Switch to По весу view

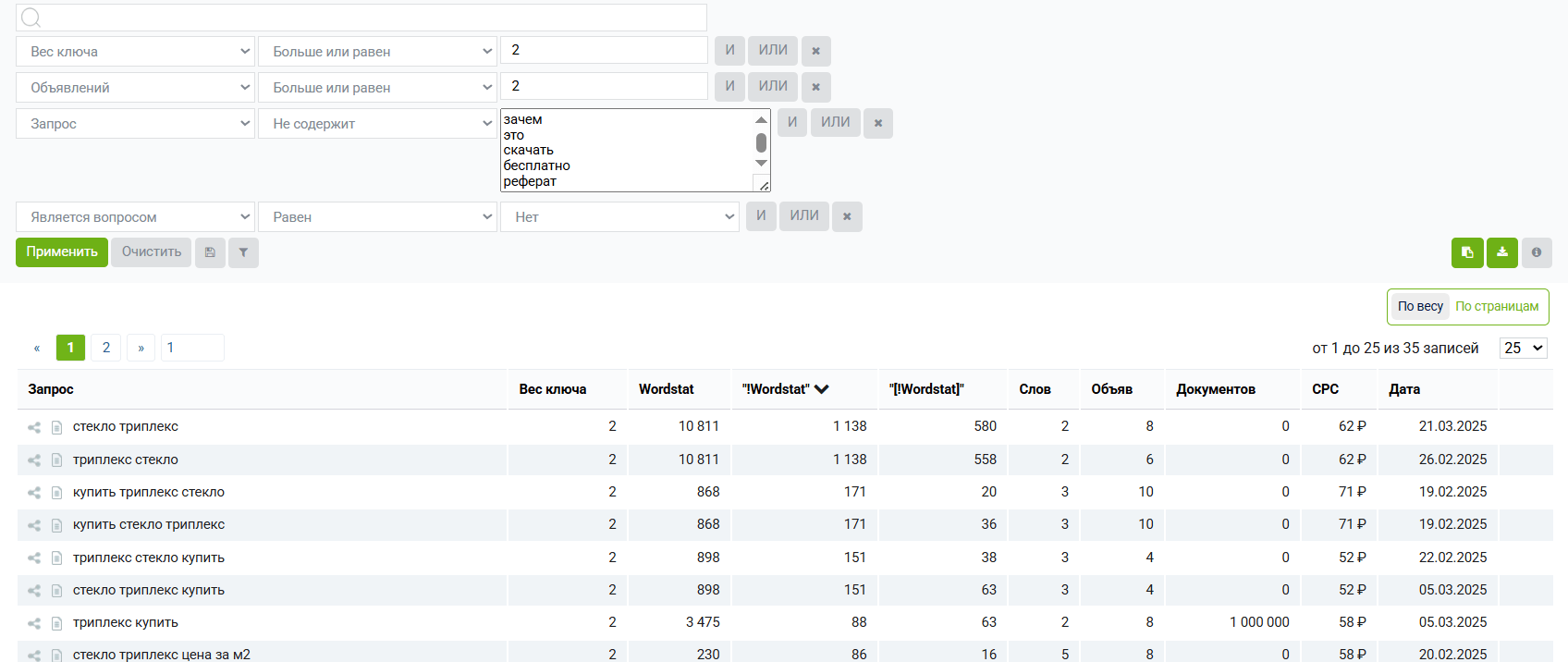click(1420, 306)
